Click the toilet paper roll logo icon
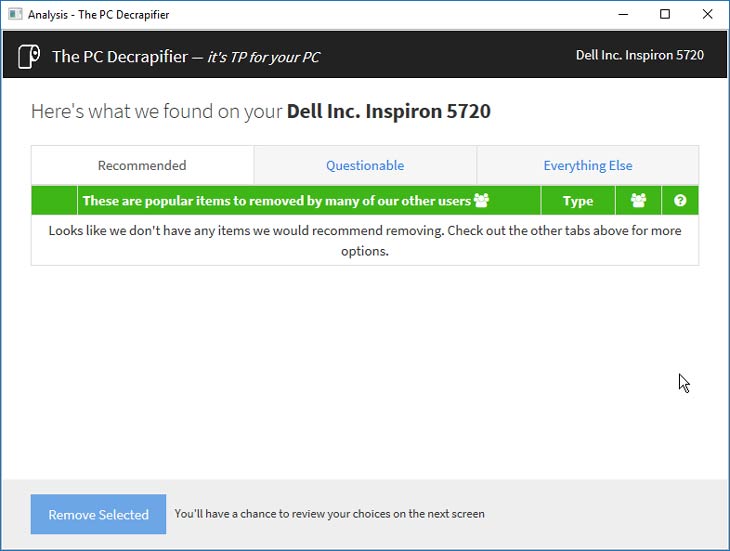The height and width of the screenshot is (551, 730). [x=29, y=56]
